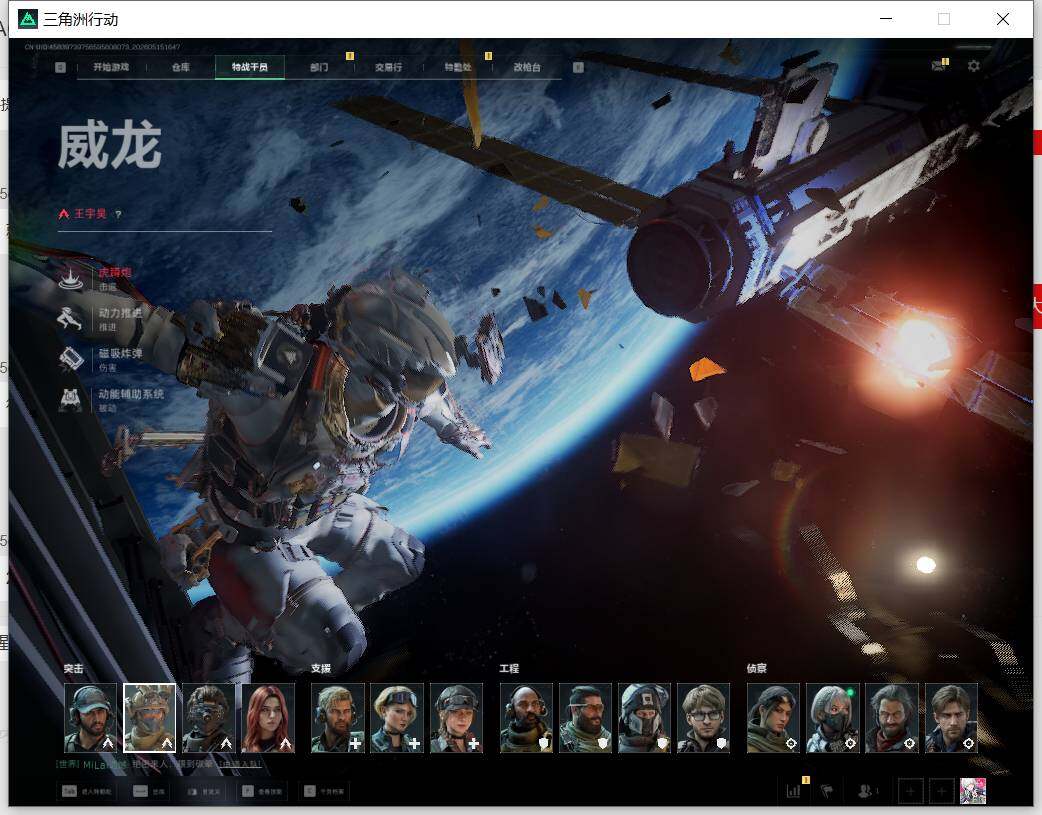The height and width of the screenshot is (815, 1042).
Task: Click the first empty squad slot plus
Action: click(910, 791)
